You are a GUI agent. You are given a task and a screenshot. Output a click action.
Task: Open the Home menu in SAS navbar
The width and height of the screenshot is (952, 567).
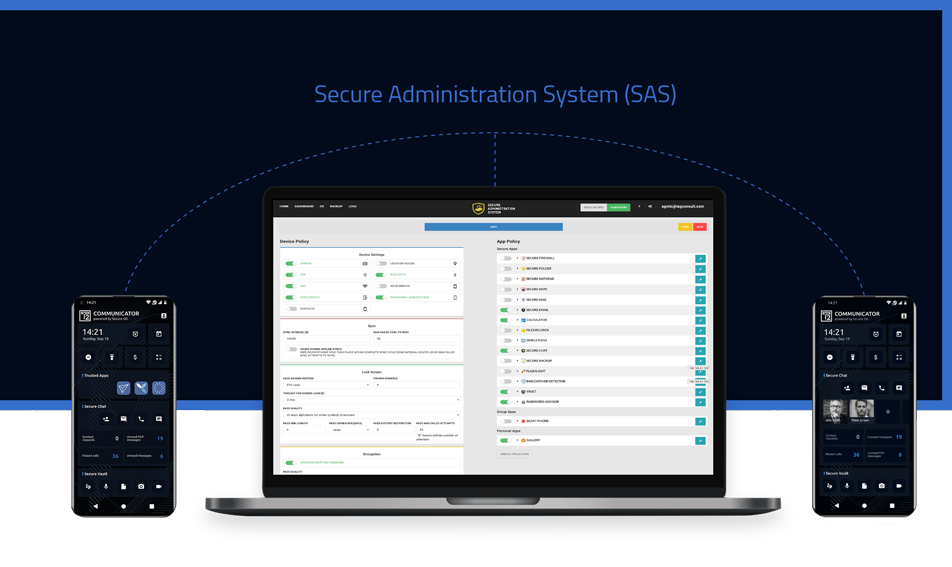pos(284,206)
